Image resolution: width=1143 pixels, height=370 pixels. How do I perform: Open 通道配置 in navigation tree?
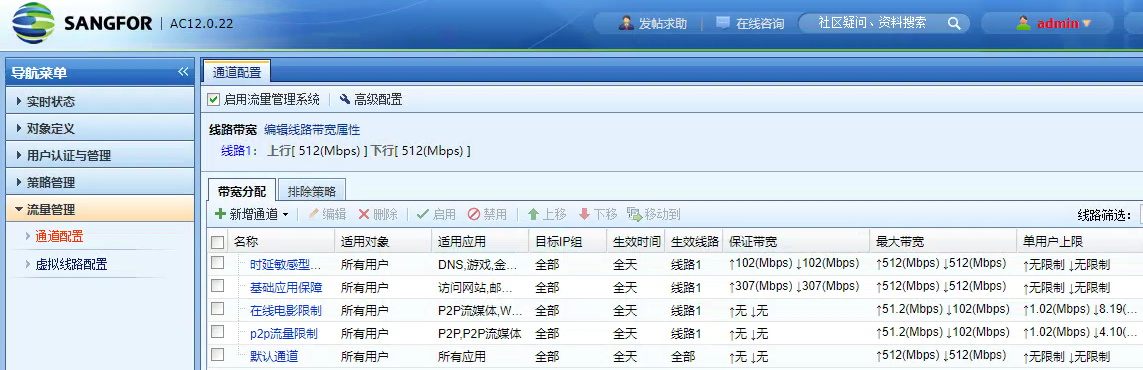pyautogui.click(x=59, y=236)
